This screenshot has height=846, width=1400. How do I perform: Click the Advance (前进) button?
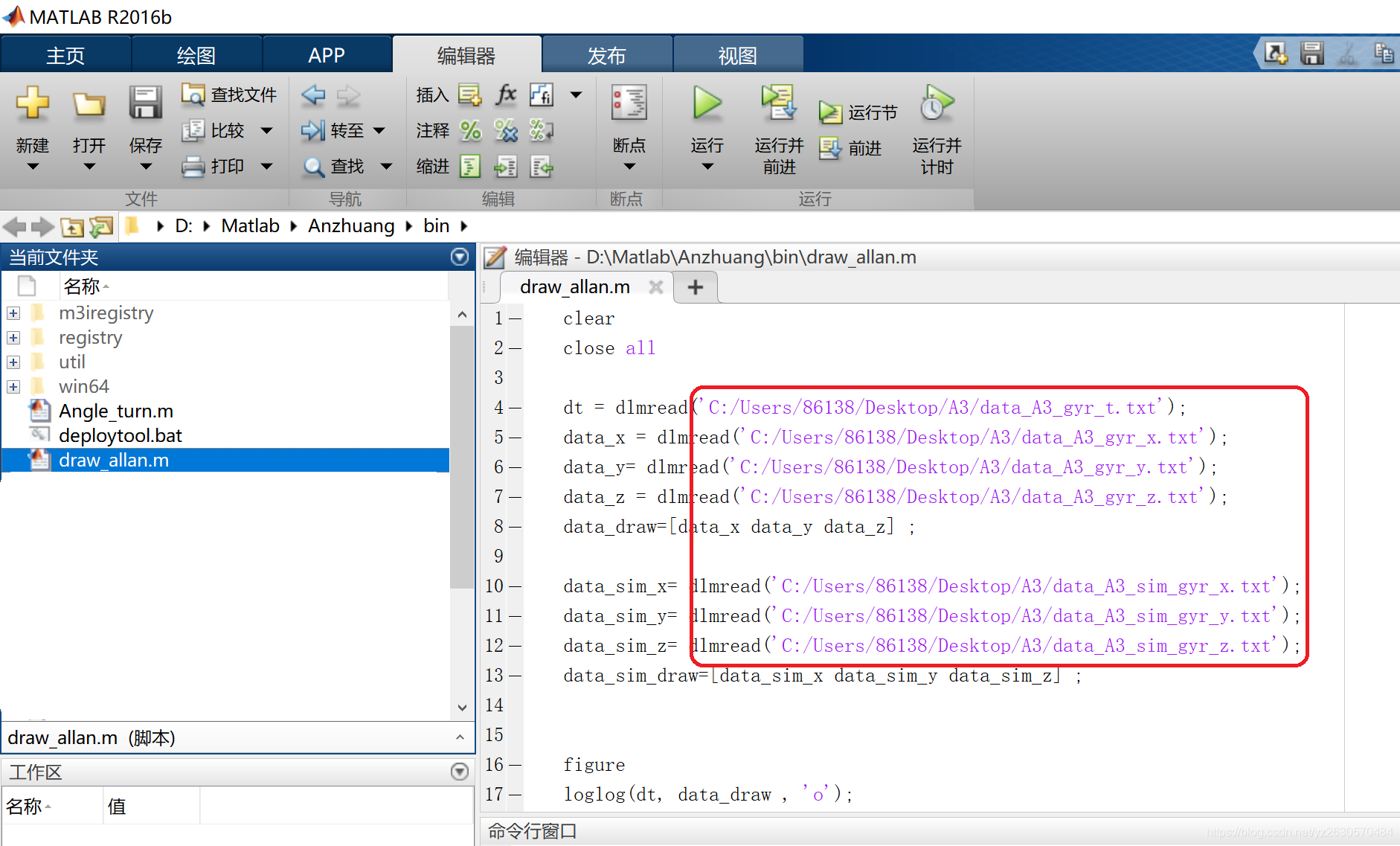tap(851, 149)
